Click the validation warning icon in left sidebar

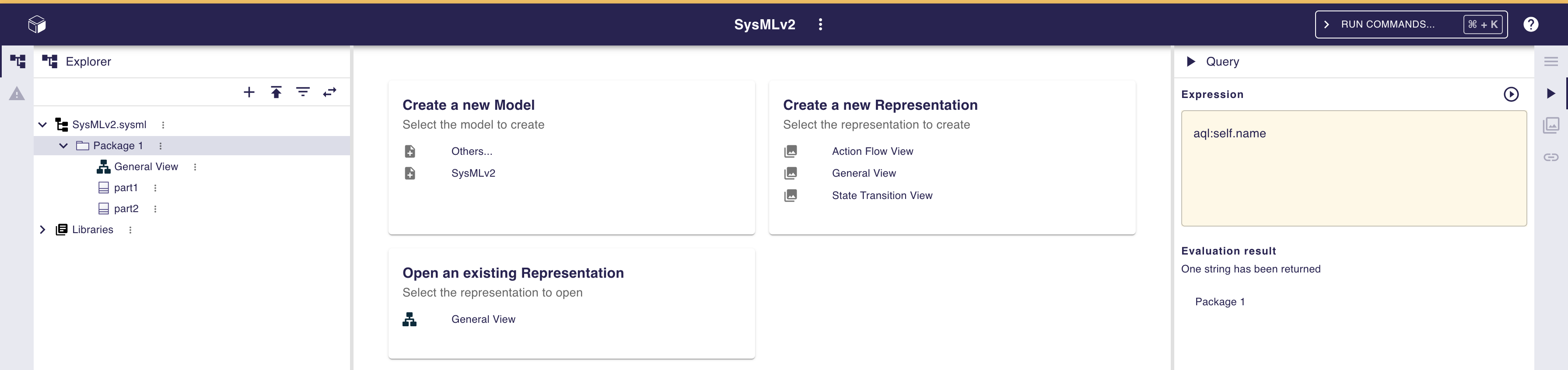17,94
